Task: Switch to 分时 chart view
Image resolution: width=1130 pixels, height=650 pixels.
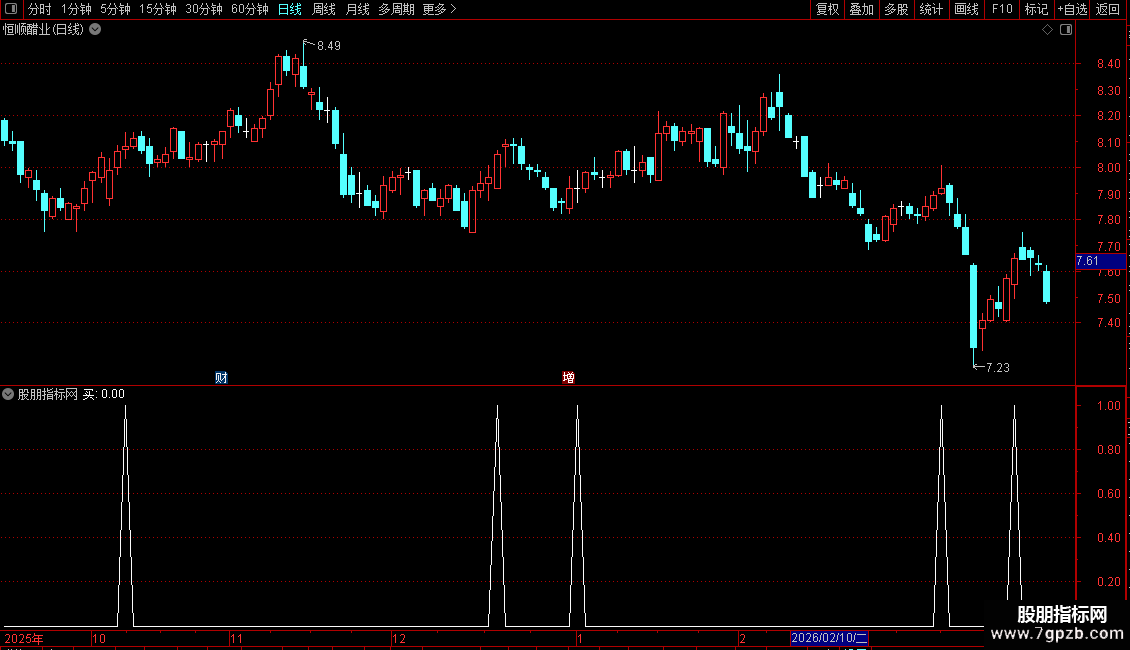Action: pos(40,9)
